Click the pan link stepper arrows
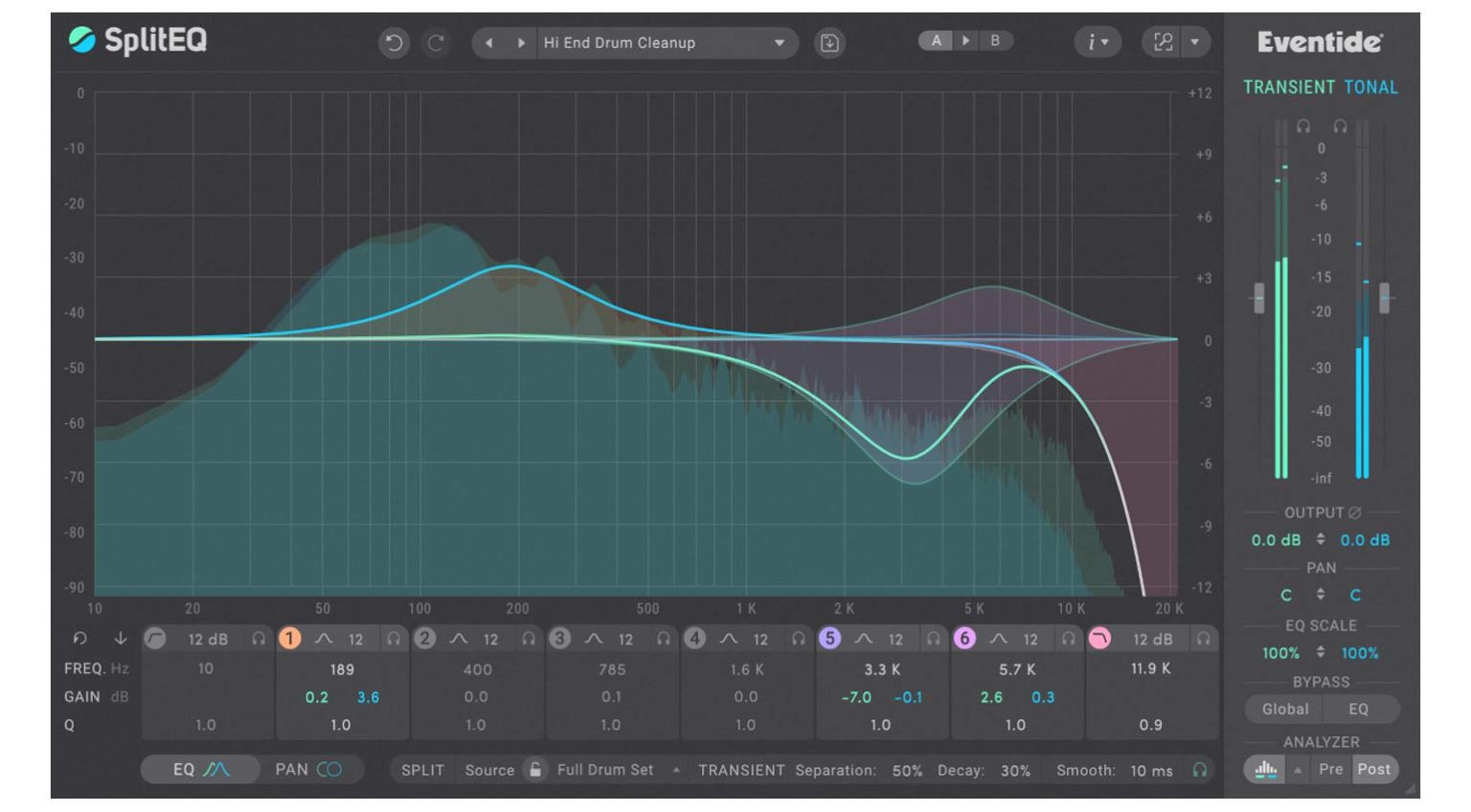 click(x=1321, y=595)
